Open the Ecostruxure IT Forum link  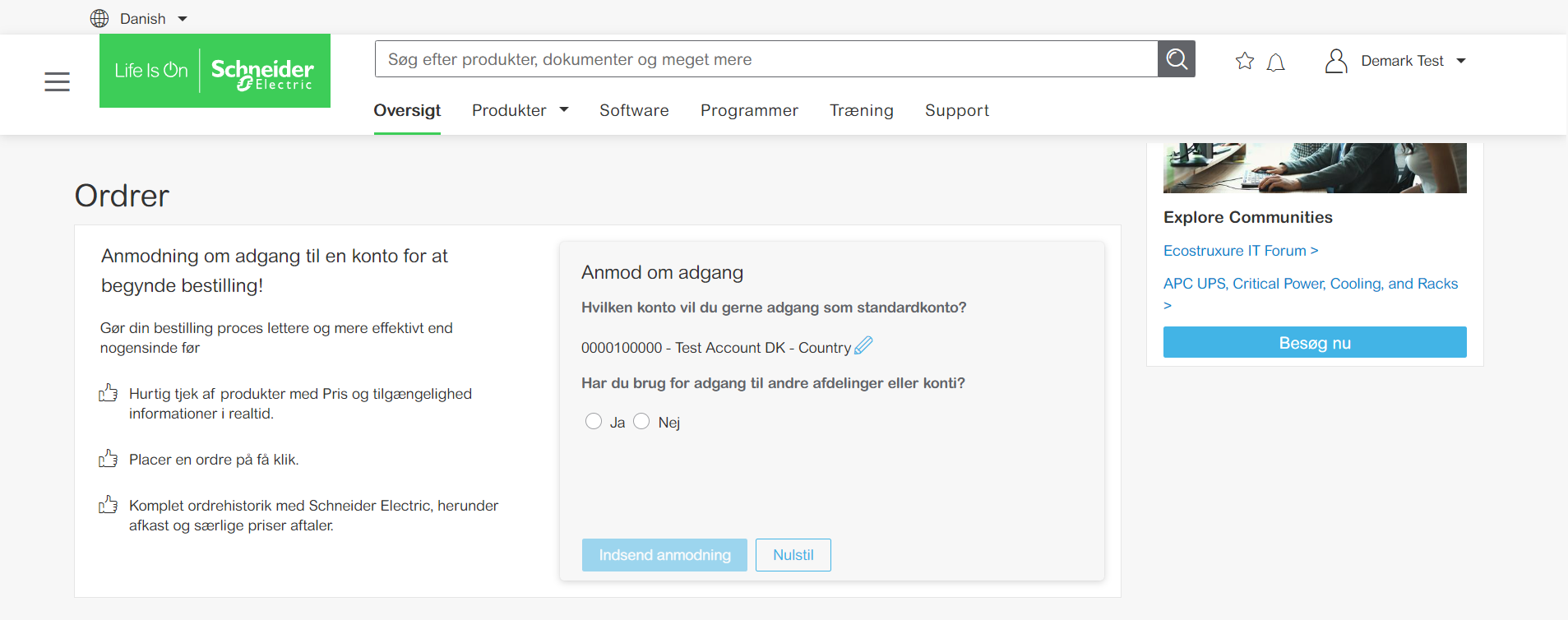[x=1241, y=251]
